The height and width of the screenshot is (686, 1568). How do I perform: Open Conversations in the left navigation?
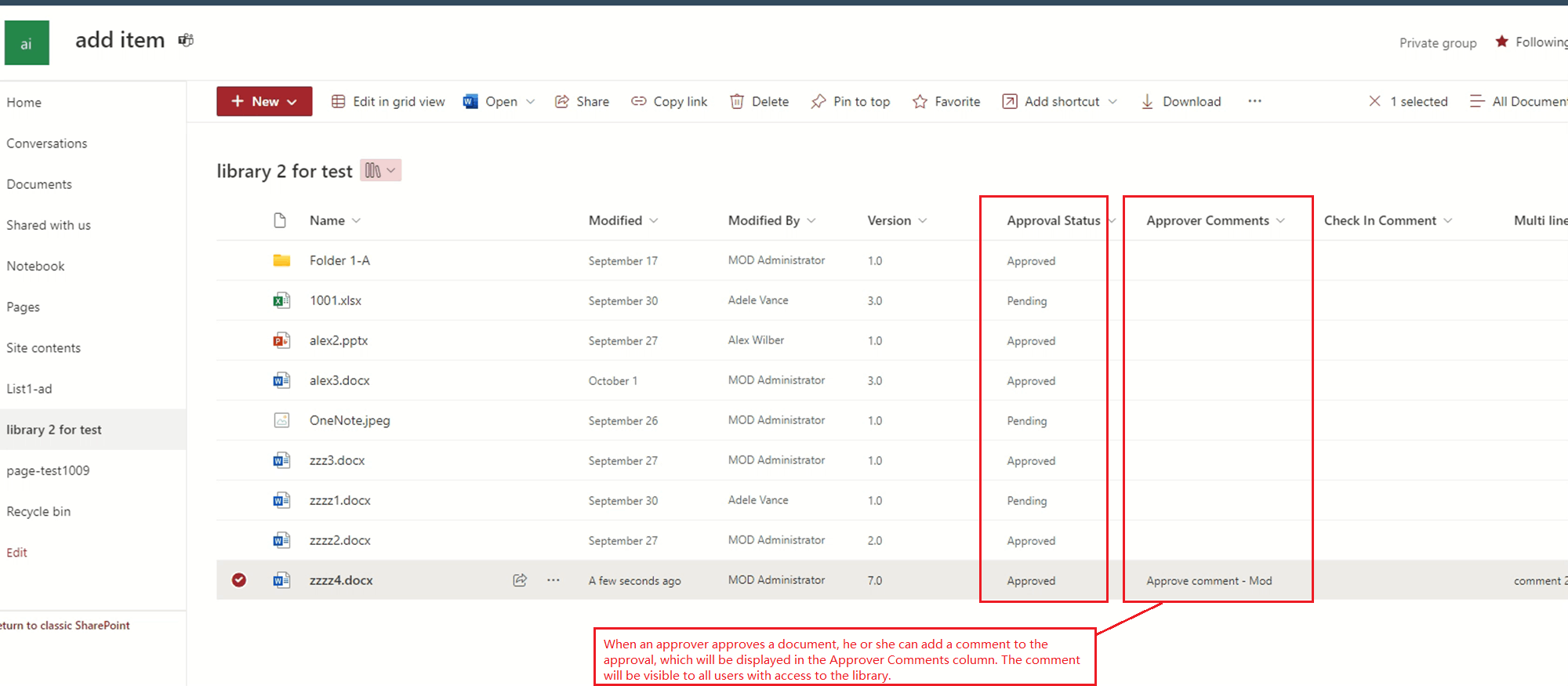coord(47,143)
